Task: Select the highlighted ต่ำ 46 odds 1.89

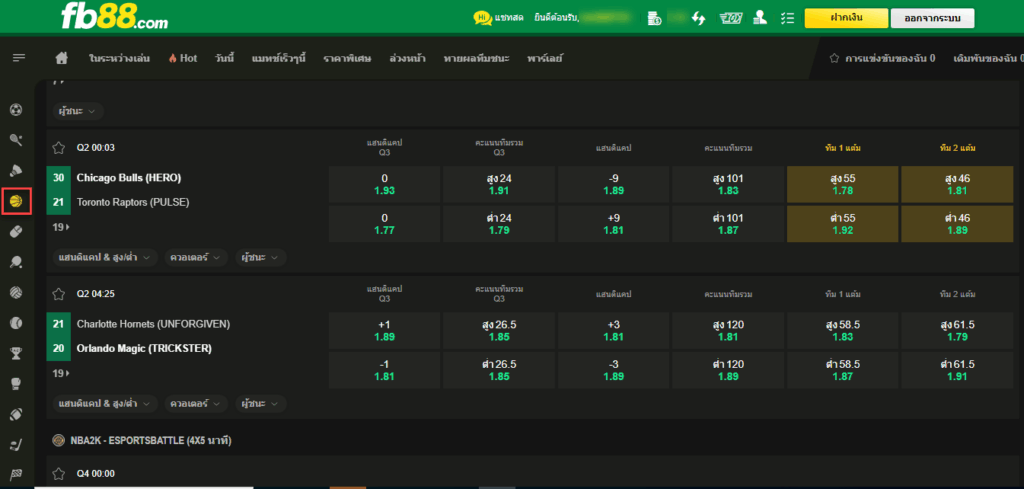Action: 959,224
